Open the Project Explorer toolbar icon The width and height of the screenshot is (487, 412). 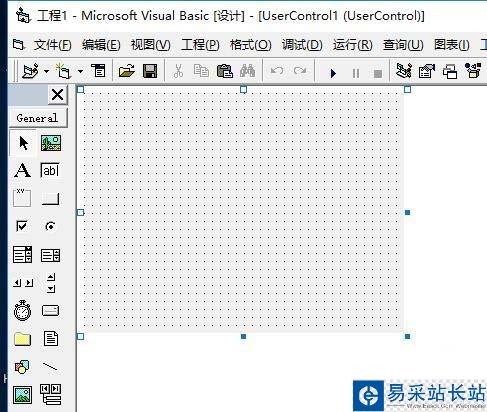coord(404,71)
